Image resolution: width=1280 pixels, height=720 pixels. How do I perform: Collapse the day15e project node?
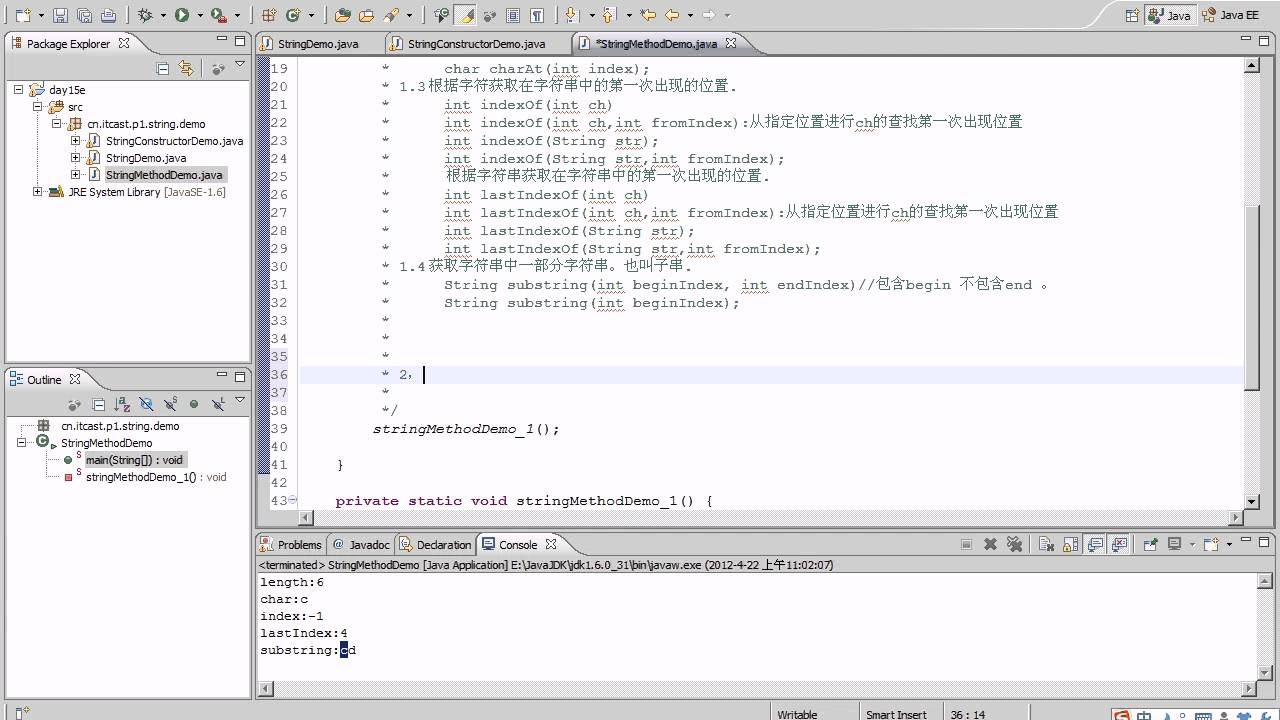coord(18,90)
